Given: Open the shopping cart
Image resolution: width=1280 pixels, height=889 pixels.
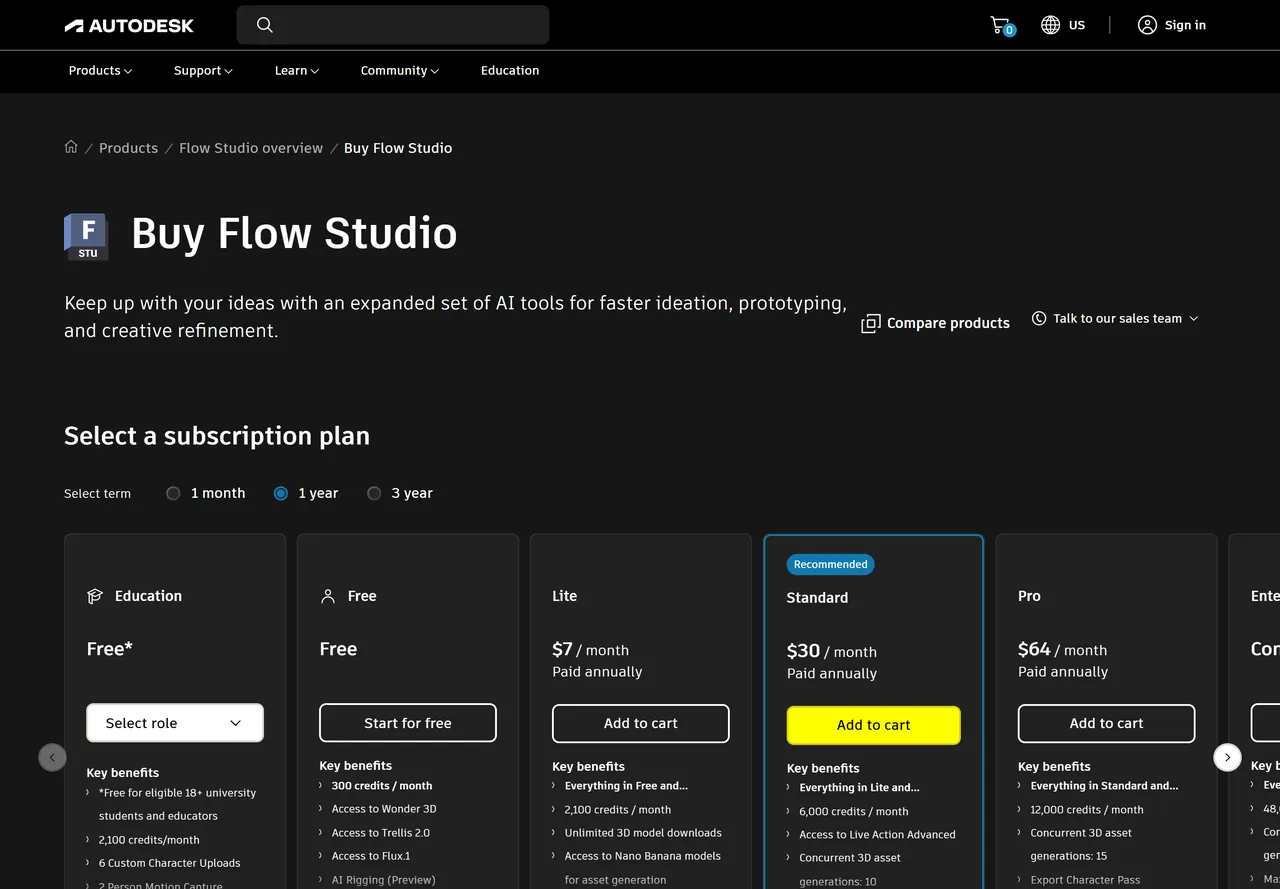Looking at the screenshot, I should [x=1002, y=26].
